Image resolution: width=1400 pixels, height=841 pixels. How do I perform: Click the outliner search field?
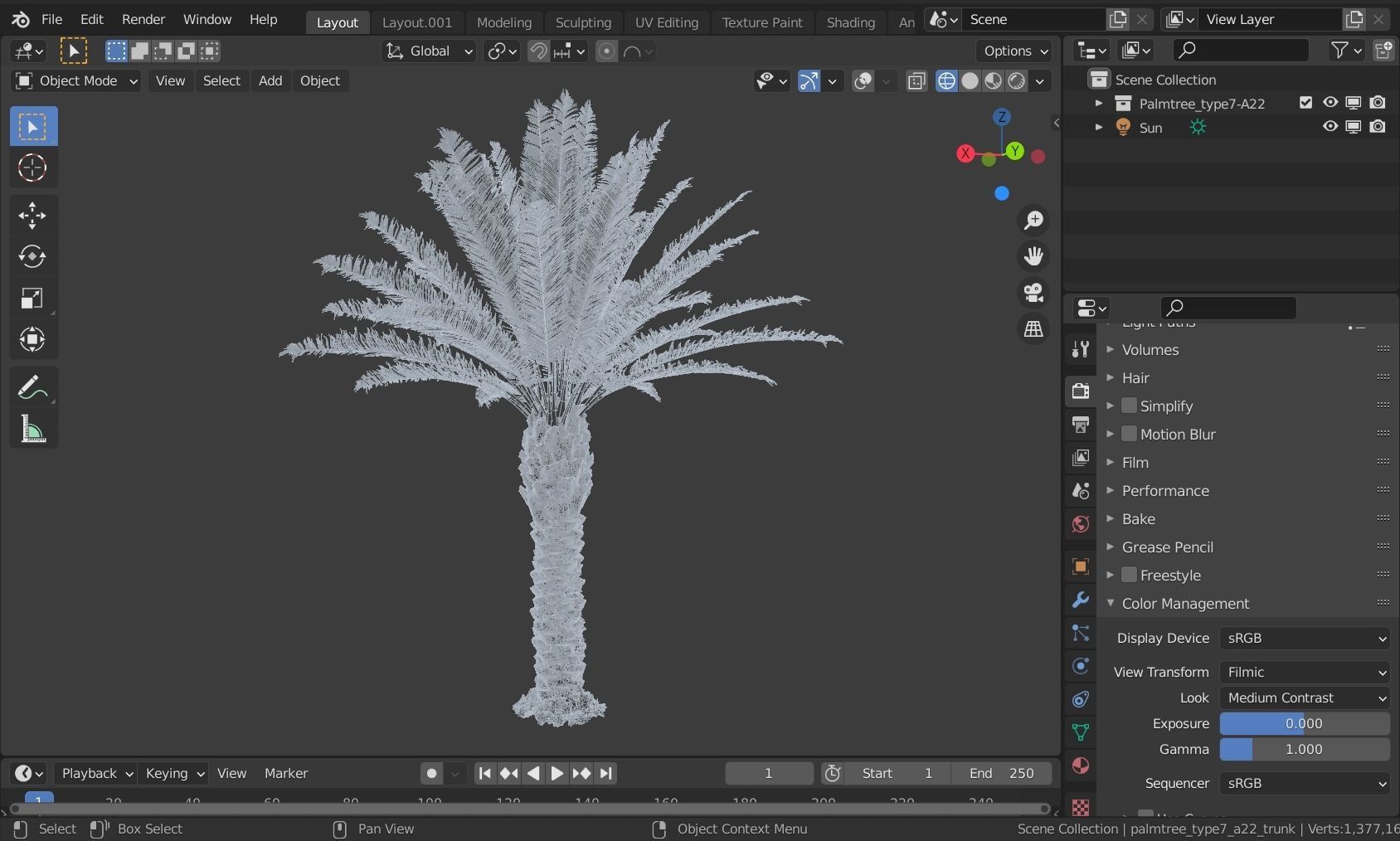1241,50
